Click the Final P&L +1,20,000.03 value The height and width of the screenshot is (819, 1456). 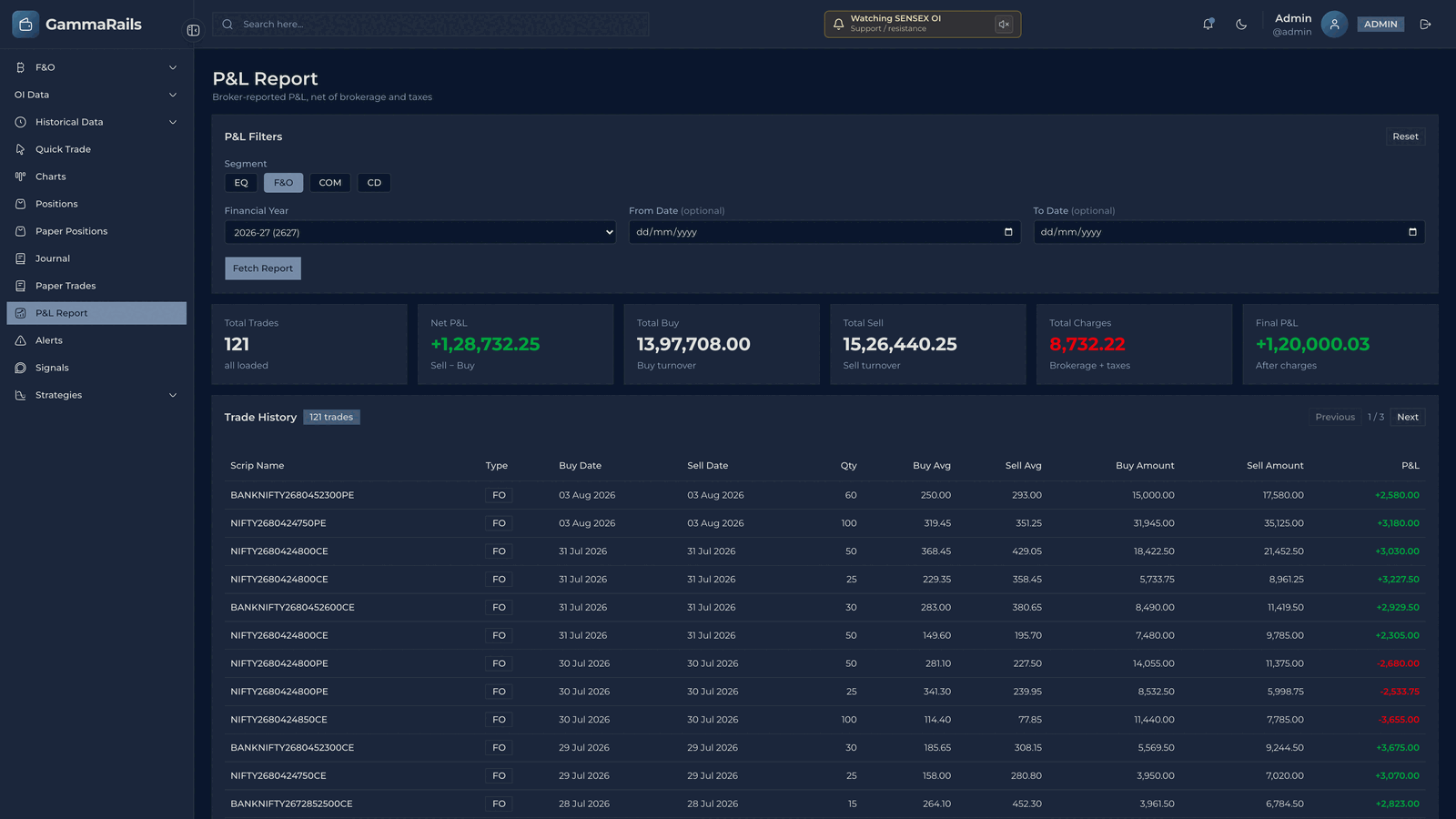pyautogui.click(x=1312, y=344)
